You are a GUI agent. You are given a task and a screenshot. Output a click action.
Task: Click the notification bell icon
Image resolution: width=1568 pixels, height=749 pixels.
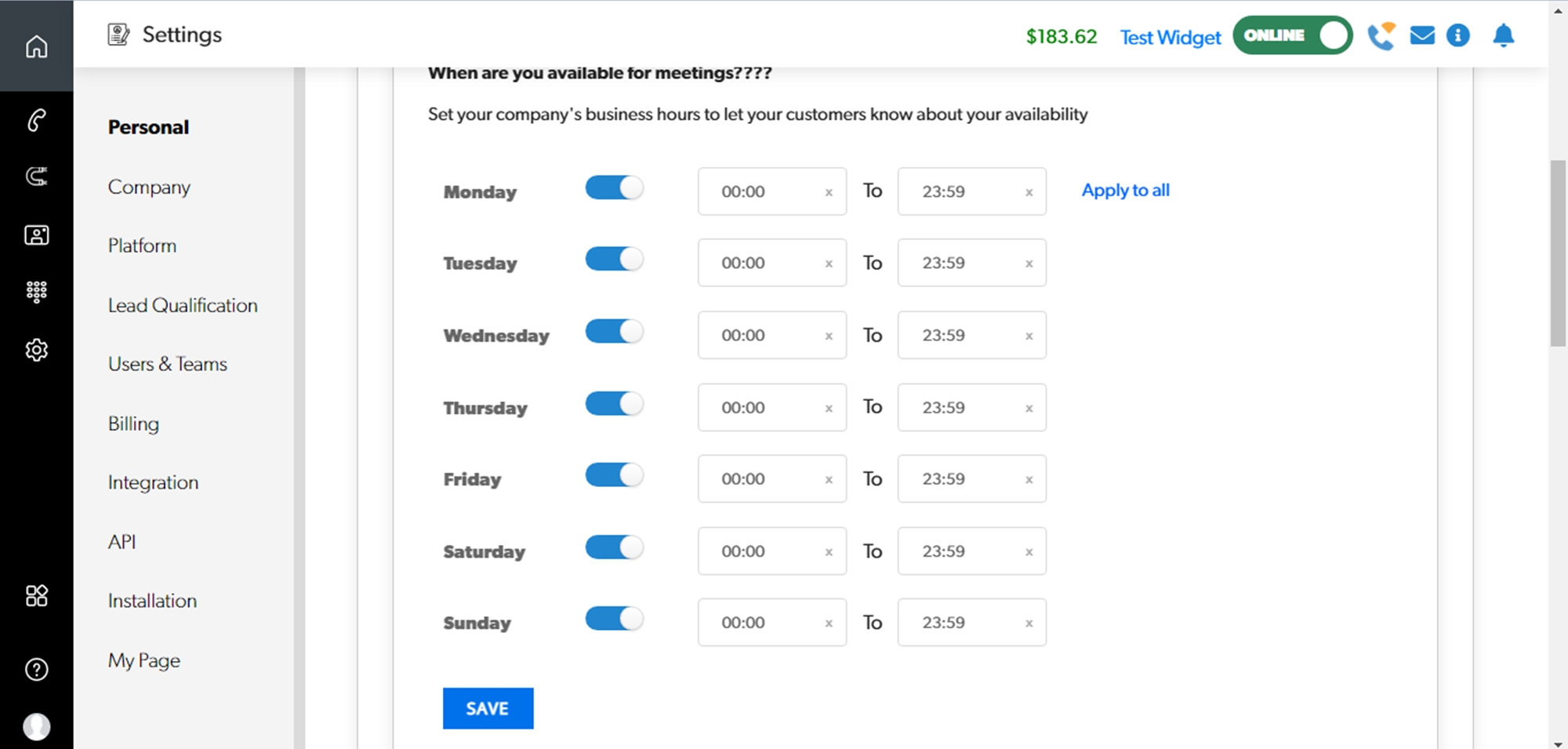pyautogui.click(x=1503, y=36)
